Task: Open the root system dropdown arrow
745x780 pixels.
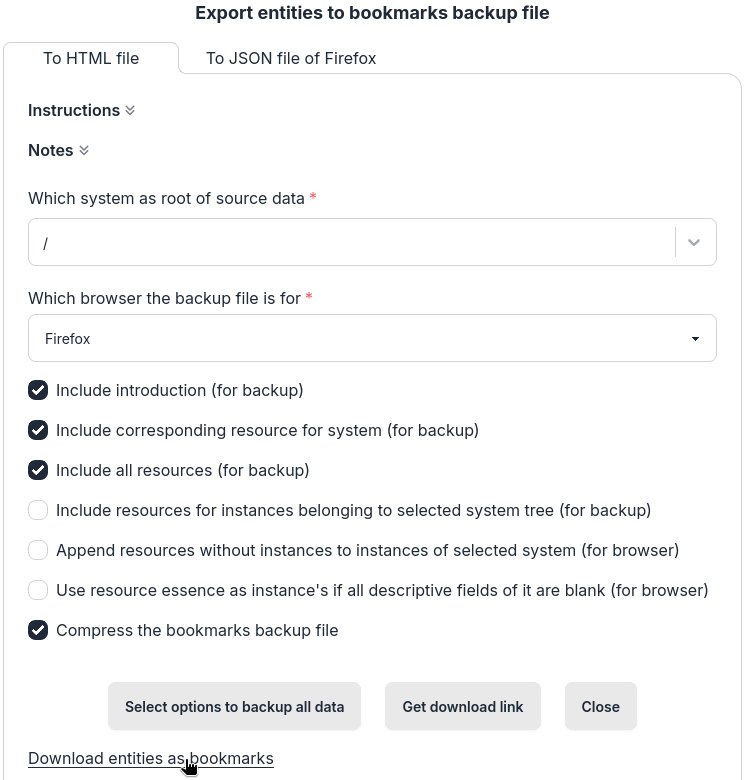Action: point(695,242)
